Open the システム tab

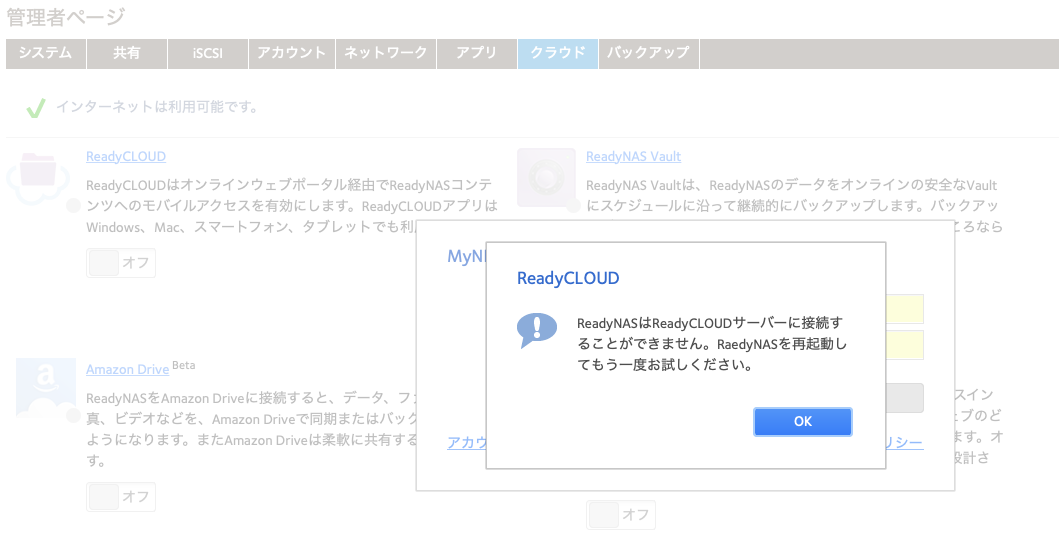(x=45, y=53)
